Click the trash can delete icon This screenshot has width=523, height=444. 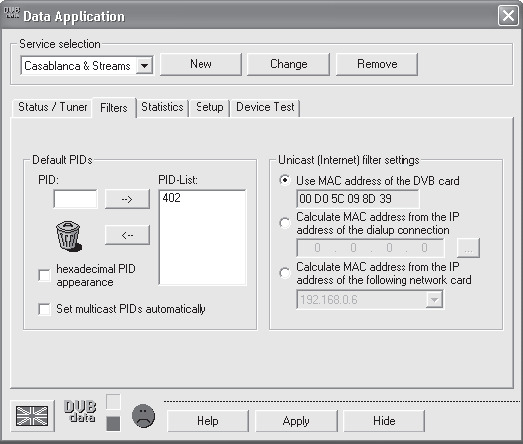click(68, 236)
